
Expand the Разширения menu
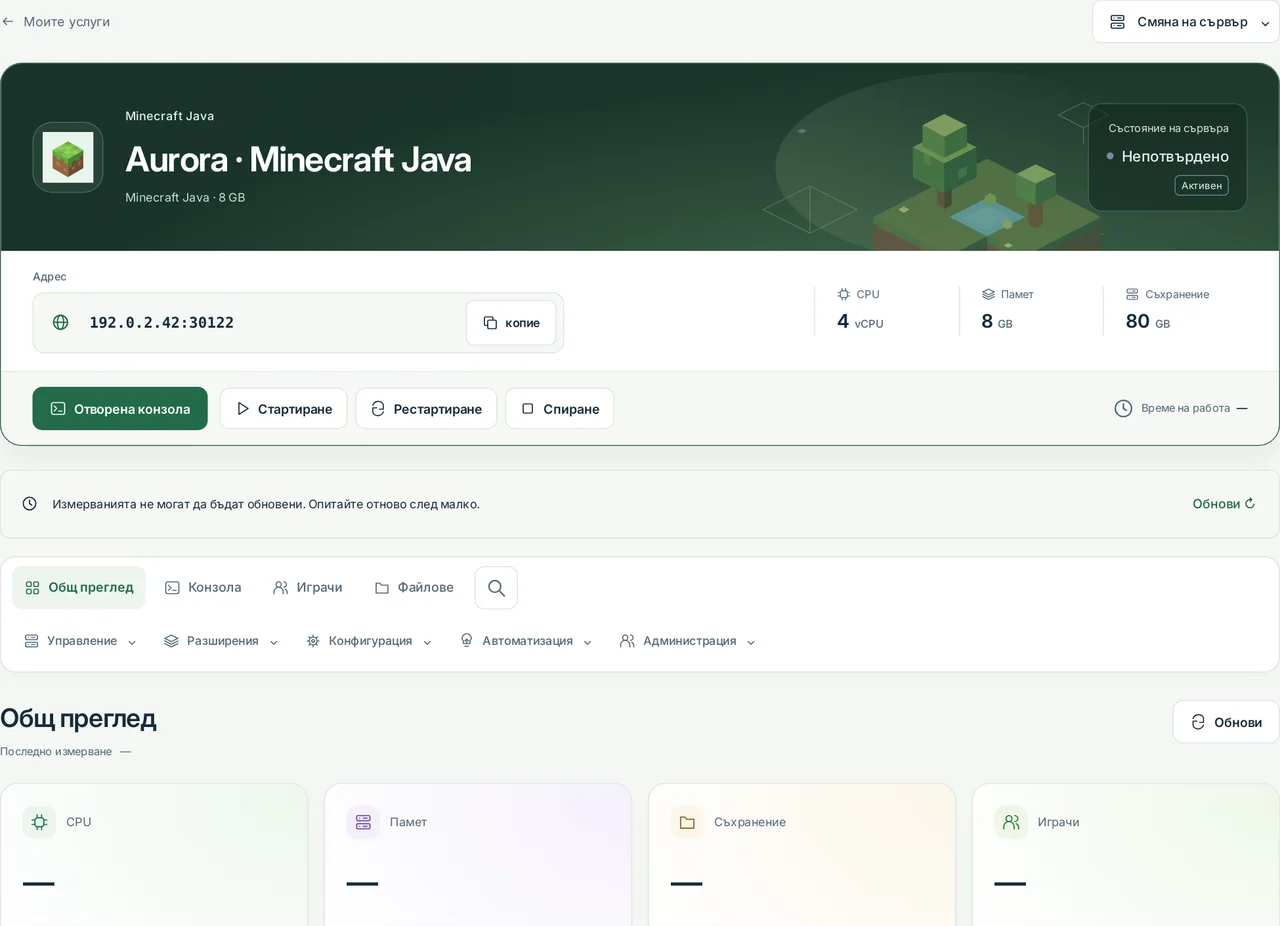pos(221,641)
